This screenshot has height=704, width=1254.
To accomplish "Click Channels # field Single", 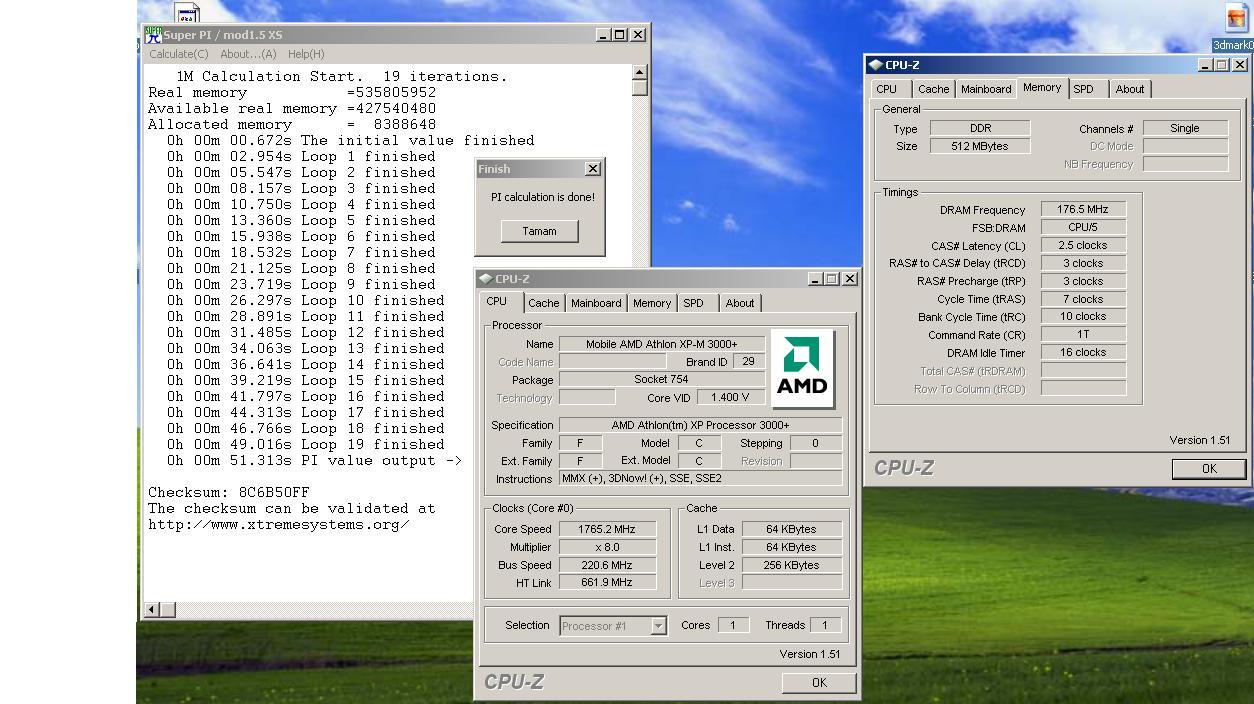I will tap(1185, 128).
